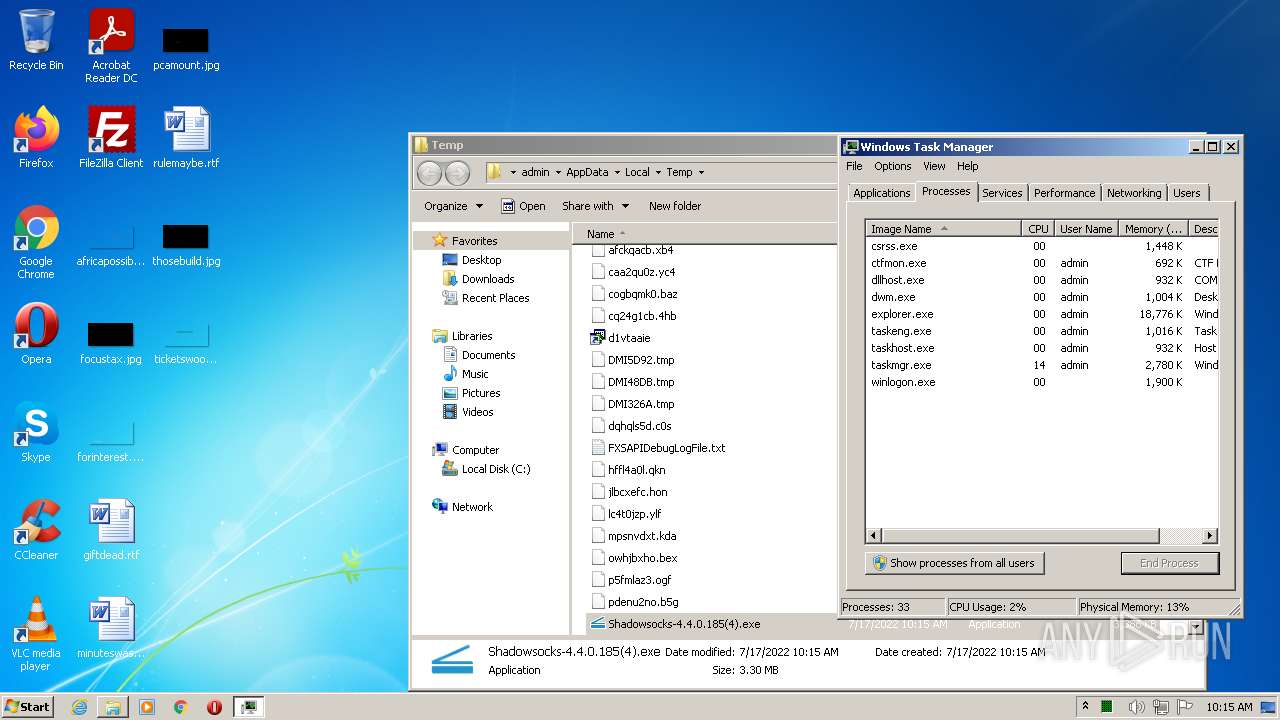The width and height of the screenshot is (1280, 720).
Task: Open Options menu in Task Manager
Action: 893,166
